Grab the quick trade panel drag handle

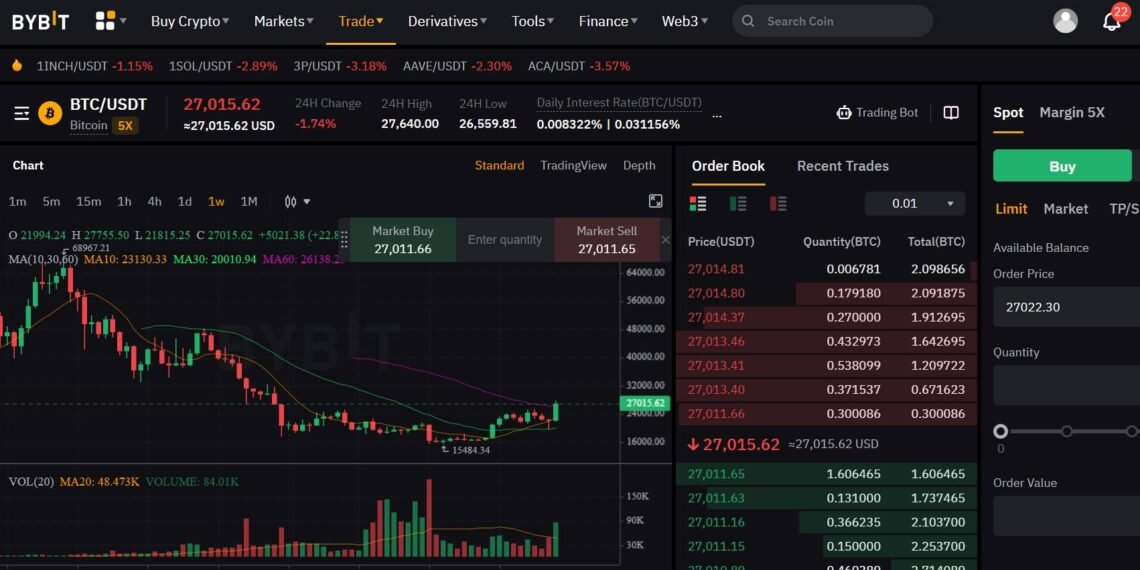pos(344,240)
